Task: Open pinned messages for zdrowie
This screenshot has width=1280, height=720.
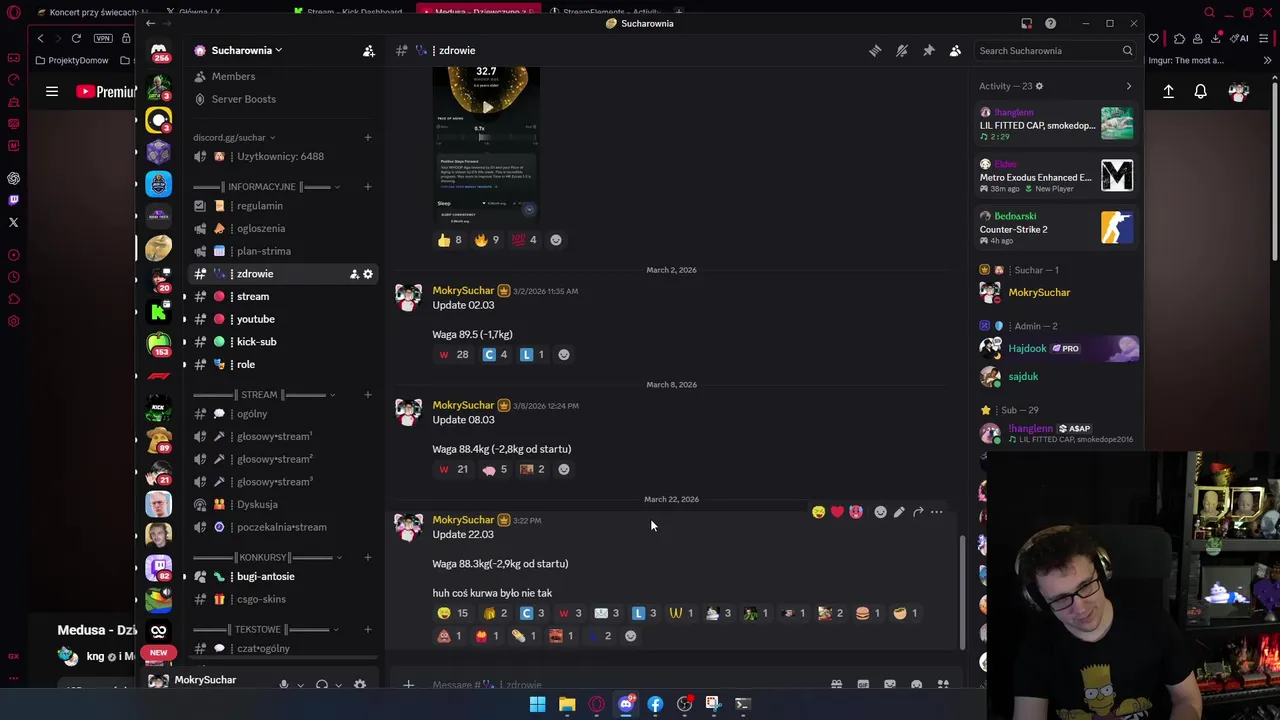Action: pos(929,50)
